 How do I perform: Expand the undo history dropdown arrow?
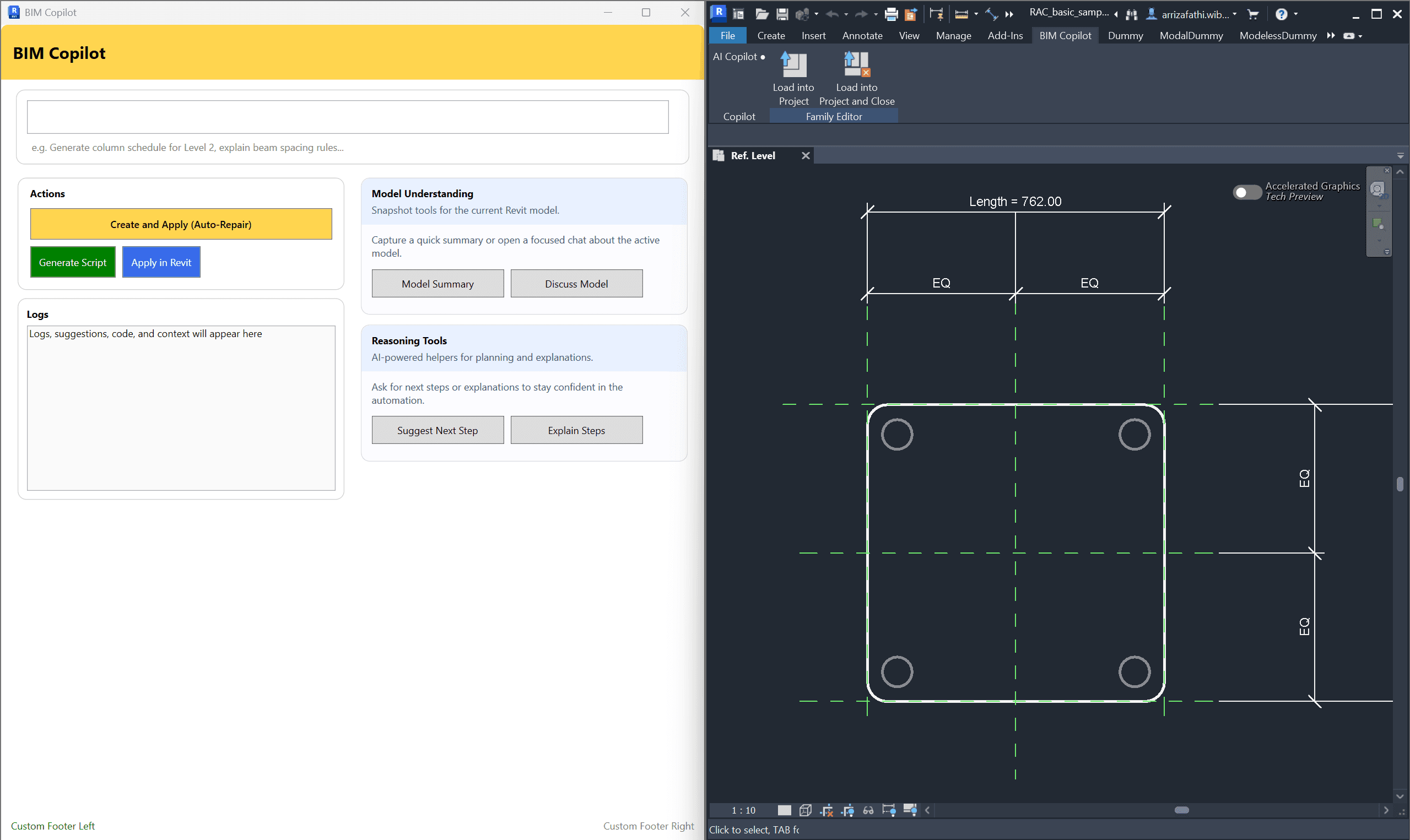coord(846,14)
